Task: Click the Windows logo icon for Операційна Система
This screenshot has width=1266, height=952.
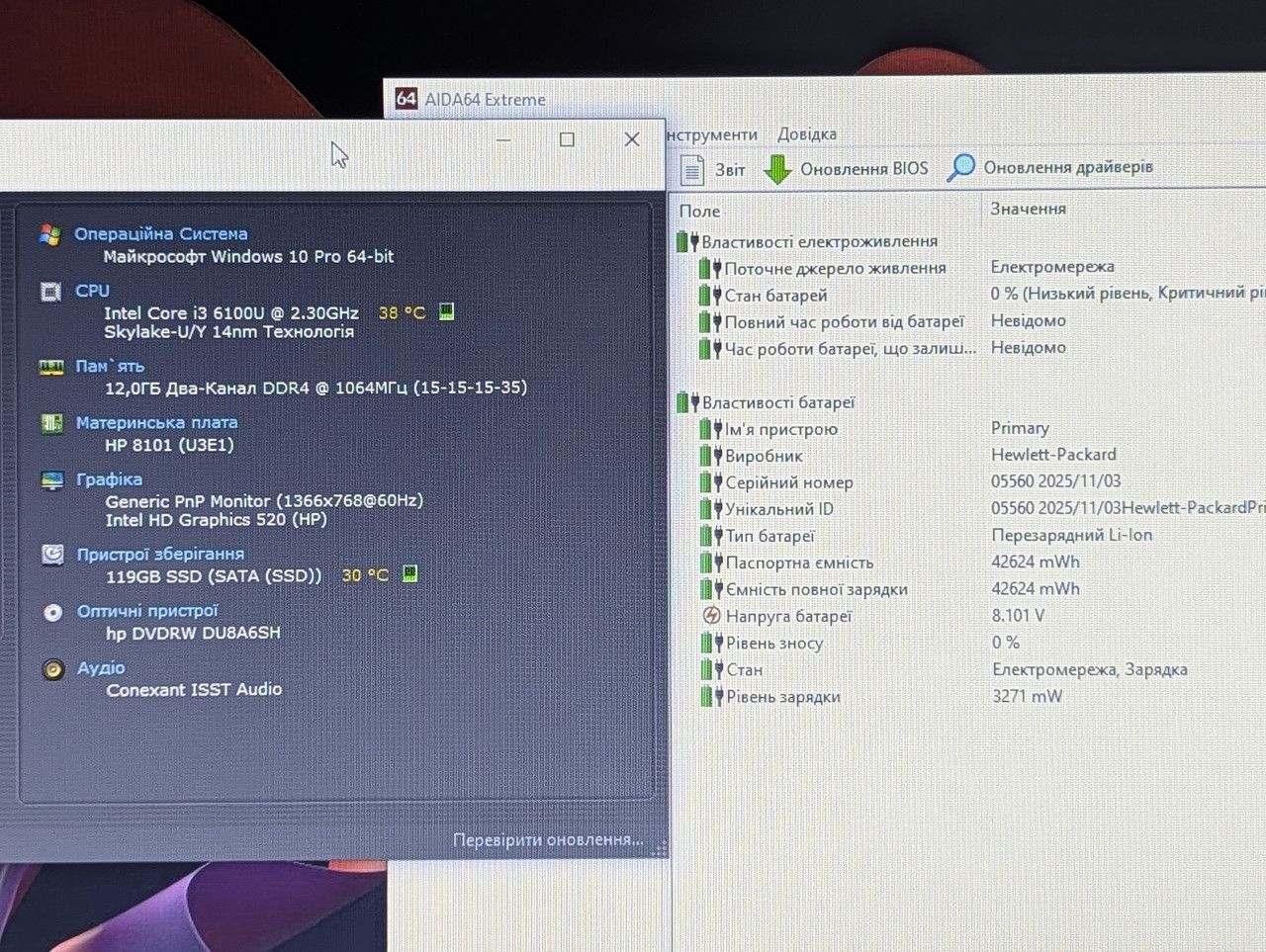Action: tap(50, 234)
